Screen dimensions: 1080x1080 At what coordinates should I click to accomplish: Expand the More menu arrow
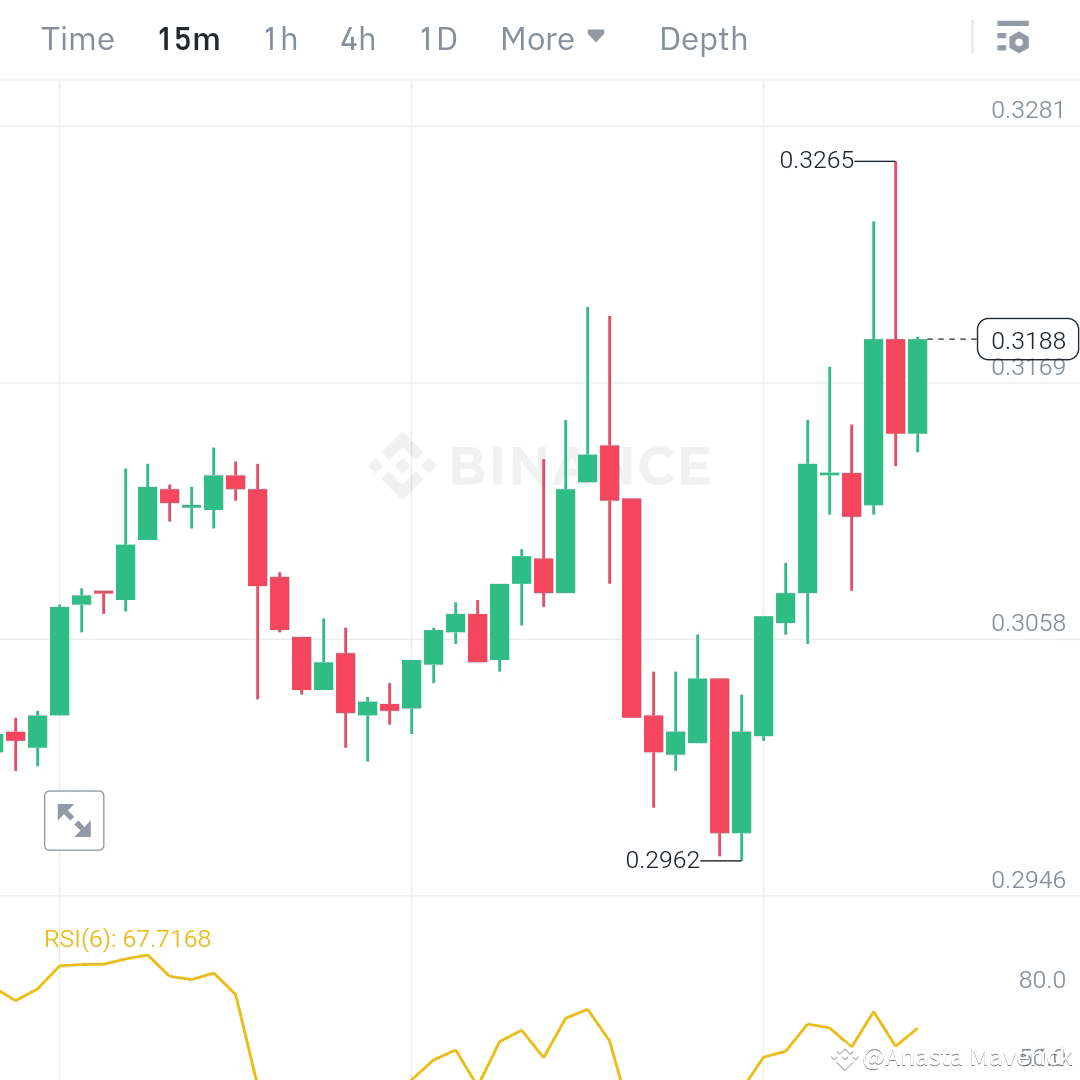[x=597, y=36]
